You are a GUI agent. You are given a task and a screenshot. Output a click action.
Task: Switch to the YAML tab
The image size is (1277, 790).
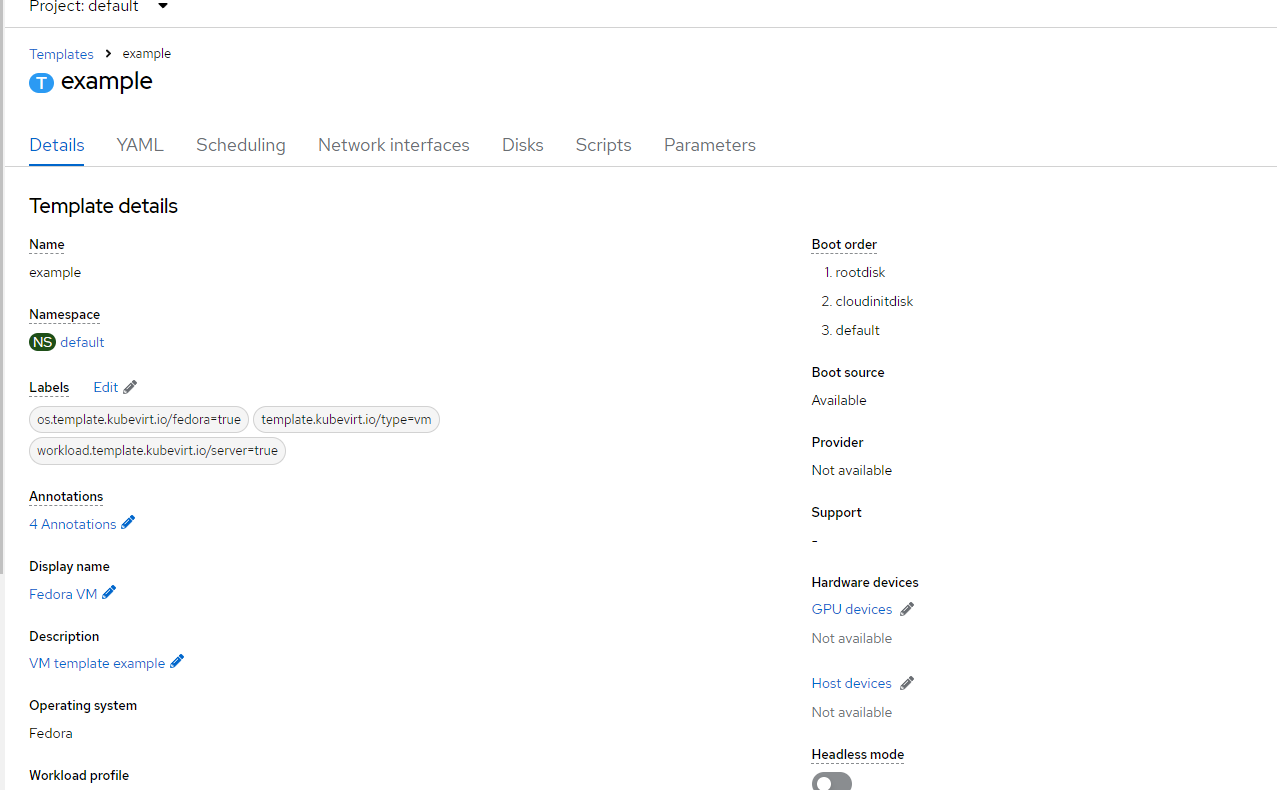click(x=139, y=145)
